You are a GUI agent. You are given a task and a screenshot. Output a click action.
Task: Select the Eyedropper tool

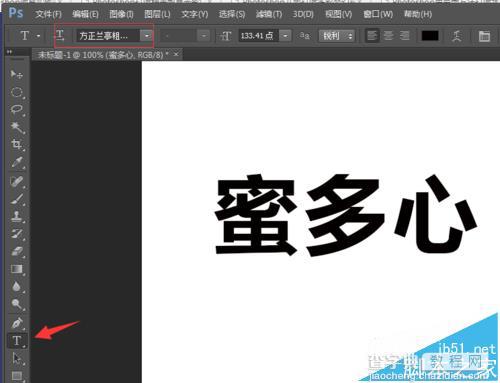tap(17, 163)
